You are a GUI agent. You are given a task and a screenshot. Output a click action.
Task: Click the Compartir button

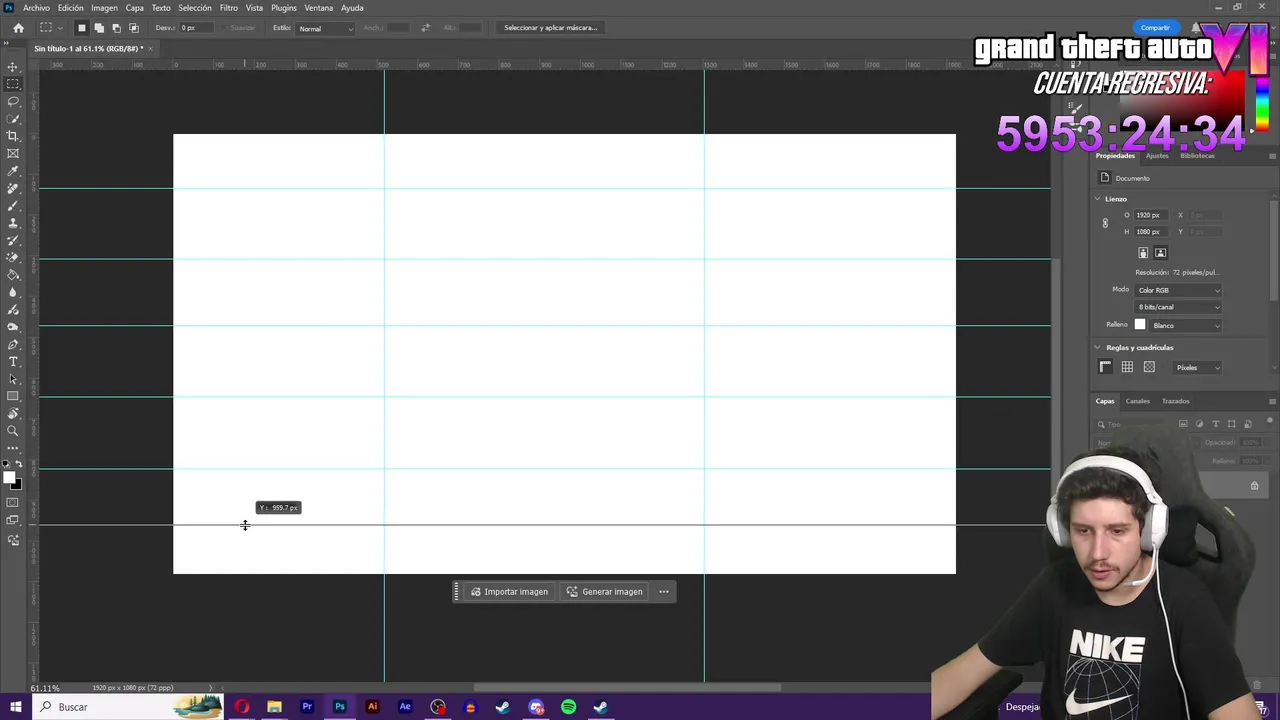(x=1155, y=28)
